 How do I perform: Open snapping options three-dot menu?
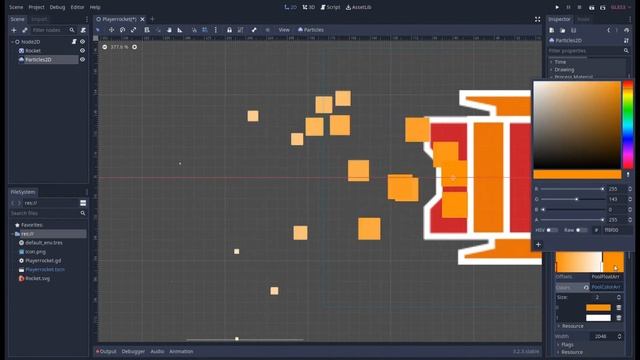tap(216, 30)
